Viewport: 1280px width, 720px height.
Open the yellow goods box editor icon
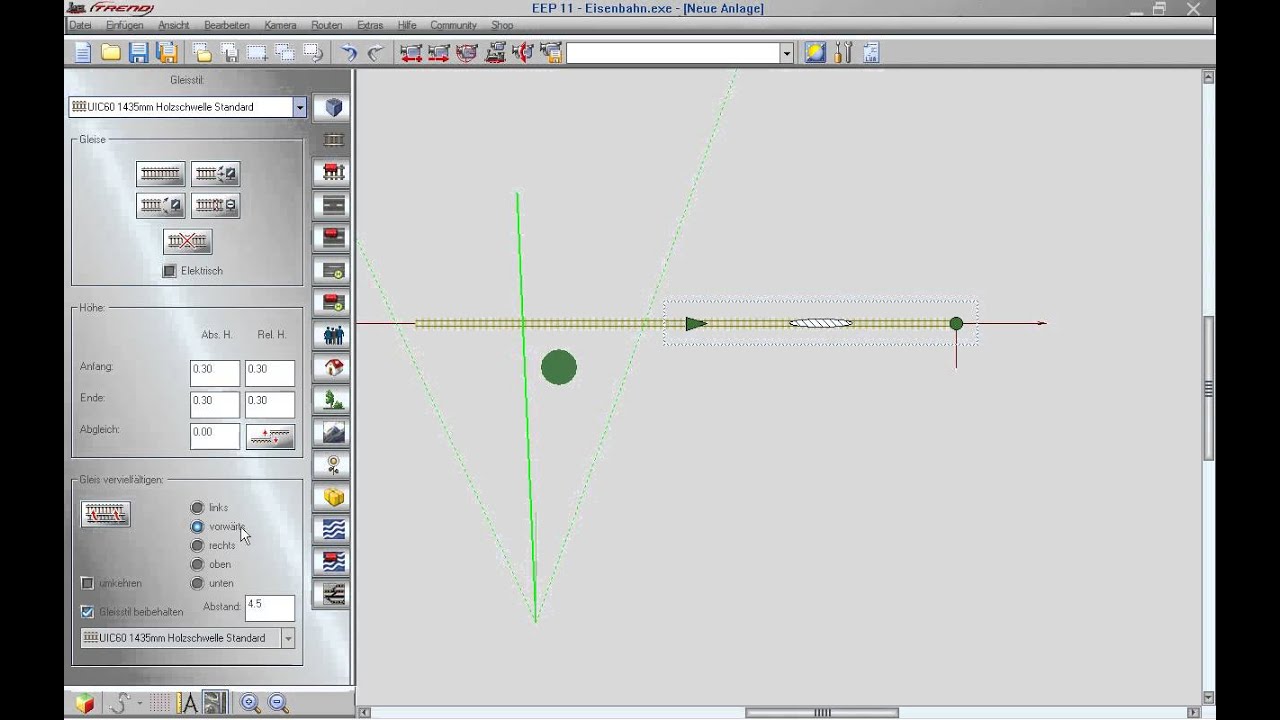pos(333,497)
